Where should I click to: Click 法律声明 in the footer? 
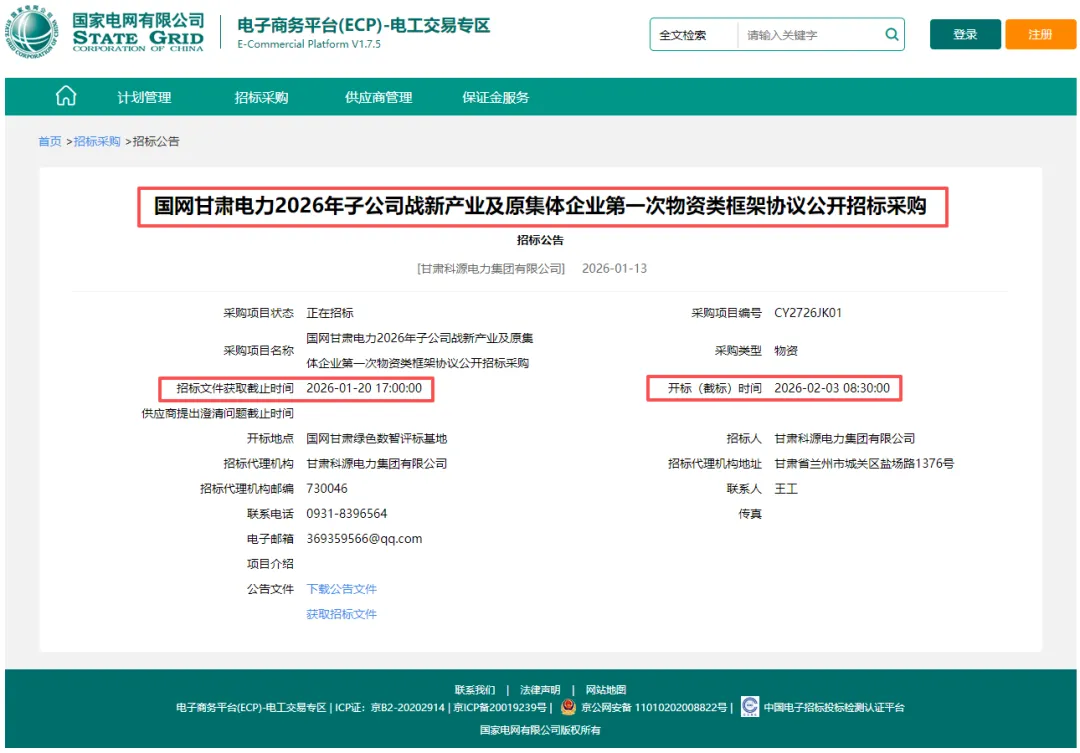point(540,690)
